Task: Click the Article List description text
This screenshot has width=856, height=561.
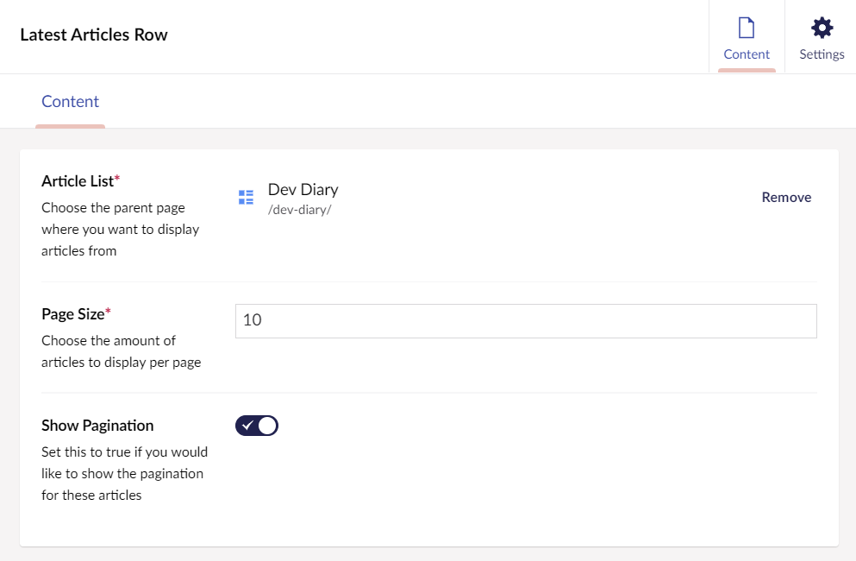Action: (x=120, y=229)
